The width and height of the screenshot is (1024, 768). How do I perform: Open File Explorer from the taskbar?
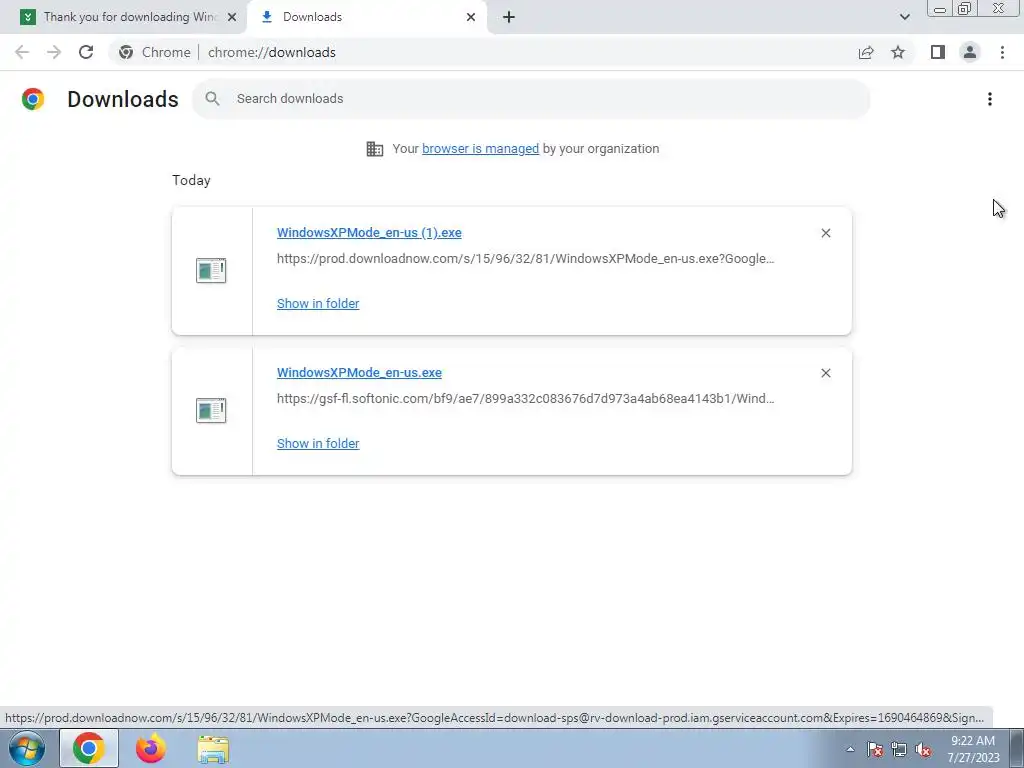(213, 749)
